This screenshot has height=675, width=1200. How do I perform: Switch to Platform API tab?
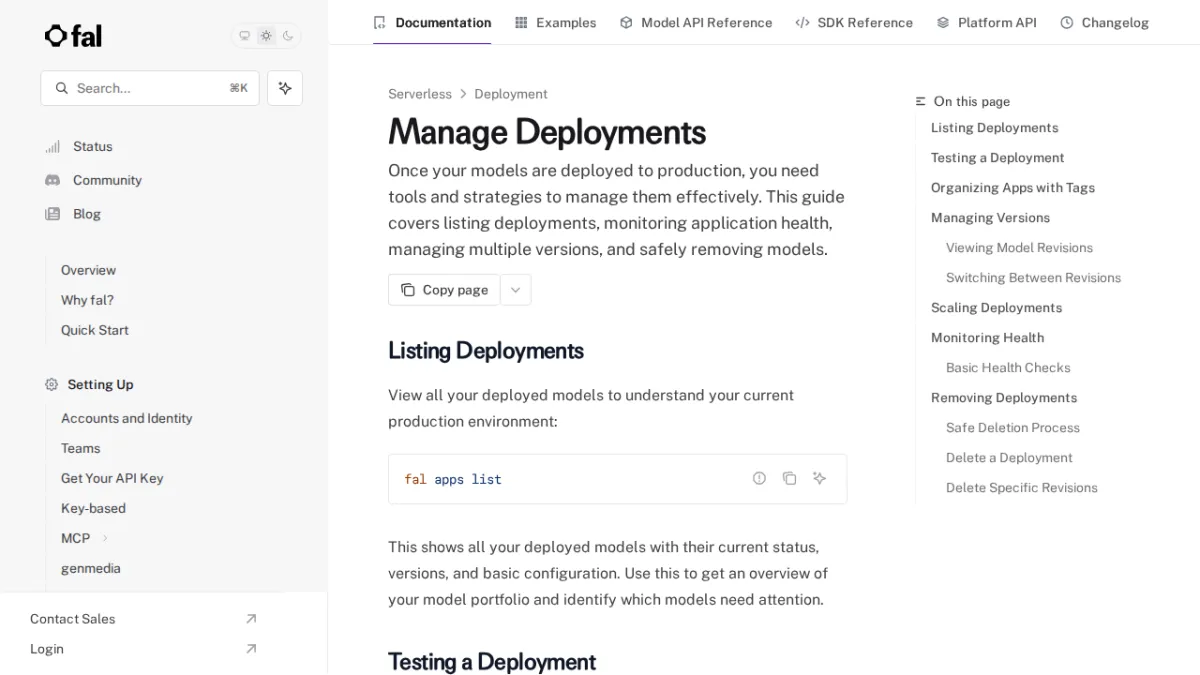[x=986, y=22]
